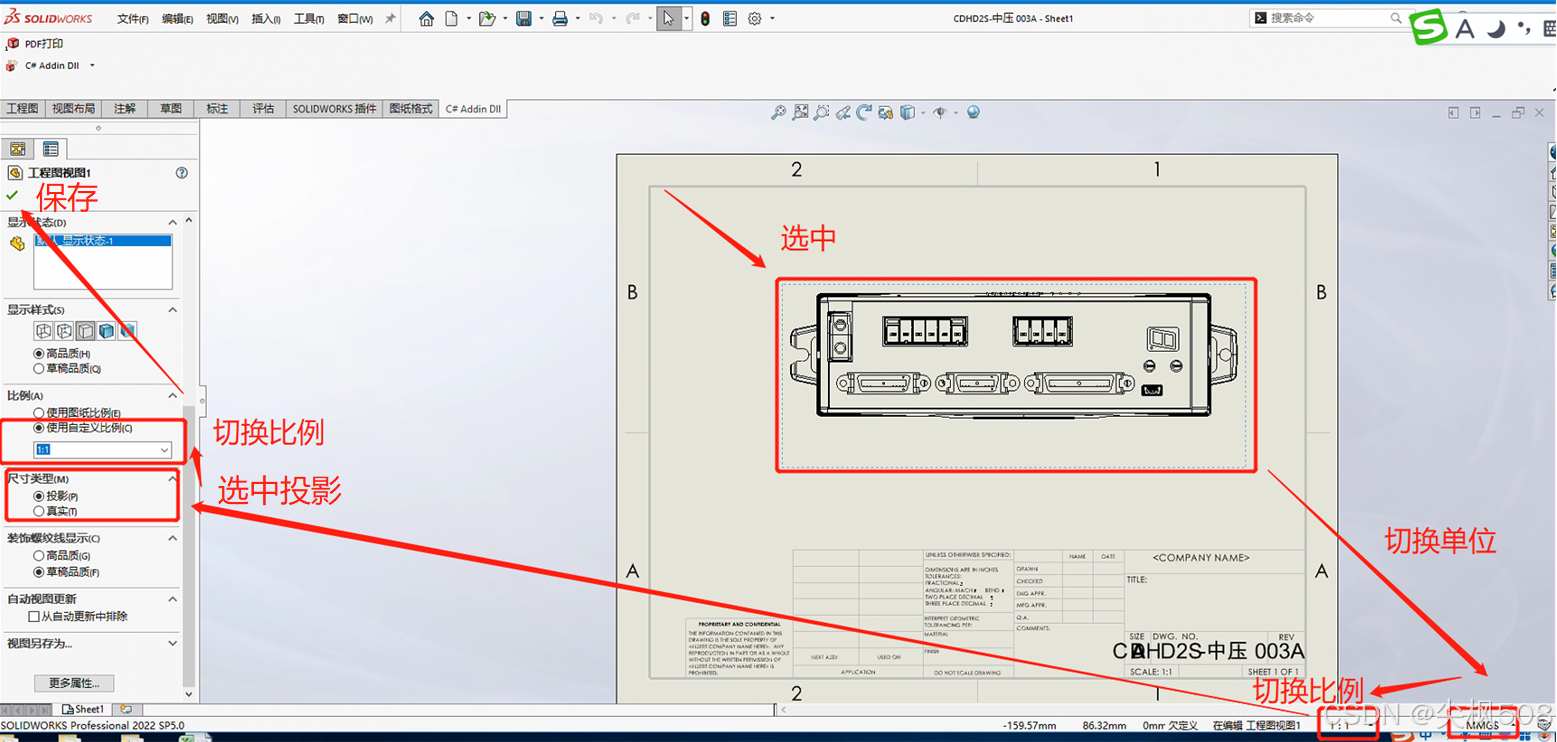Open File Properties list icon in toolbar
Image resolution: width=1557 pixels, height=742 pixels.
point(730,19)
